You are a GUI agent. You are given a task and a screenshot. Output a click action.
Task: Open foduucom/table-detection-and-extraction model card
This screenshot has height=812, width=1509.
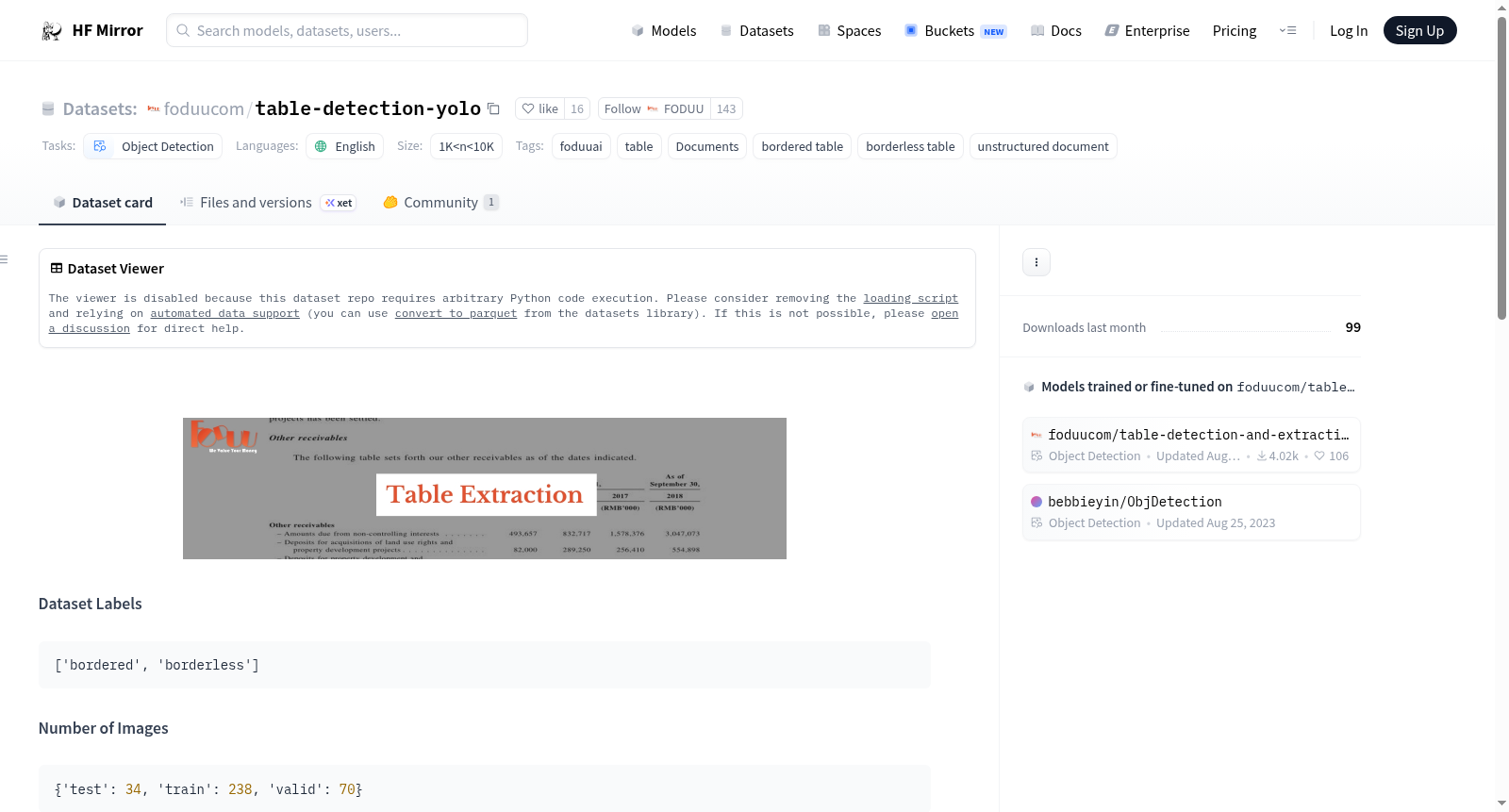point(1191,444)
